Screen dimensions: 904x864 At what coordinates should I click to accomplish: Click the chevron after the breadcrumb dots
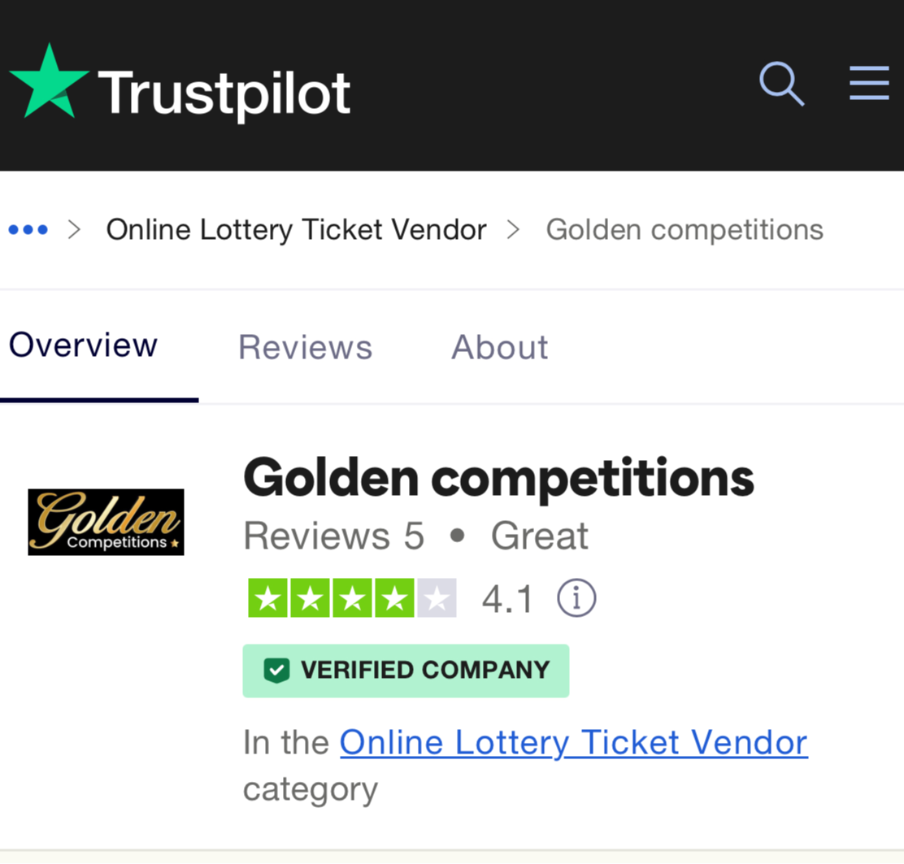(x=74, y=230)
